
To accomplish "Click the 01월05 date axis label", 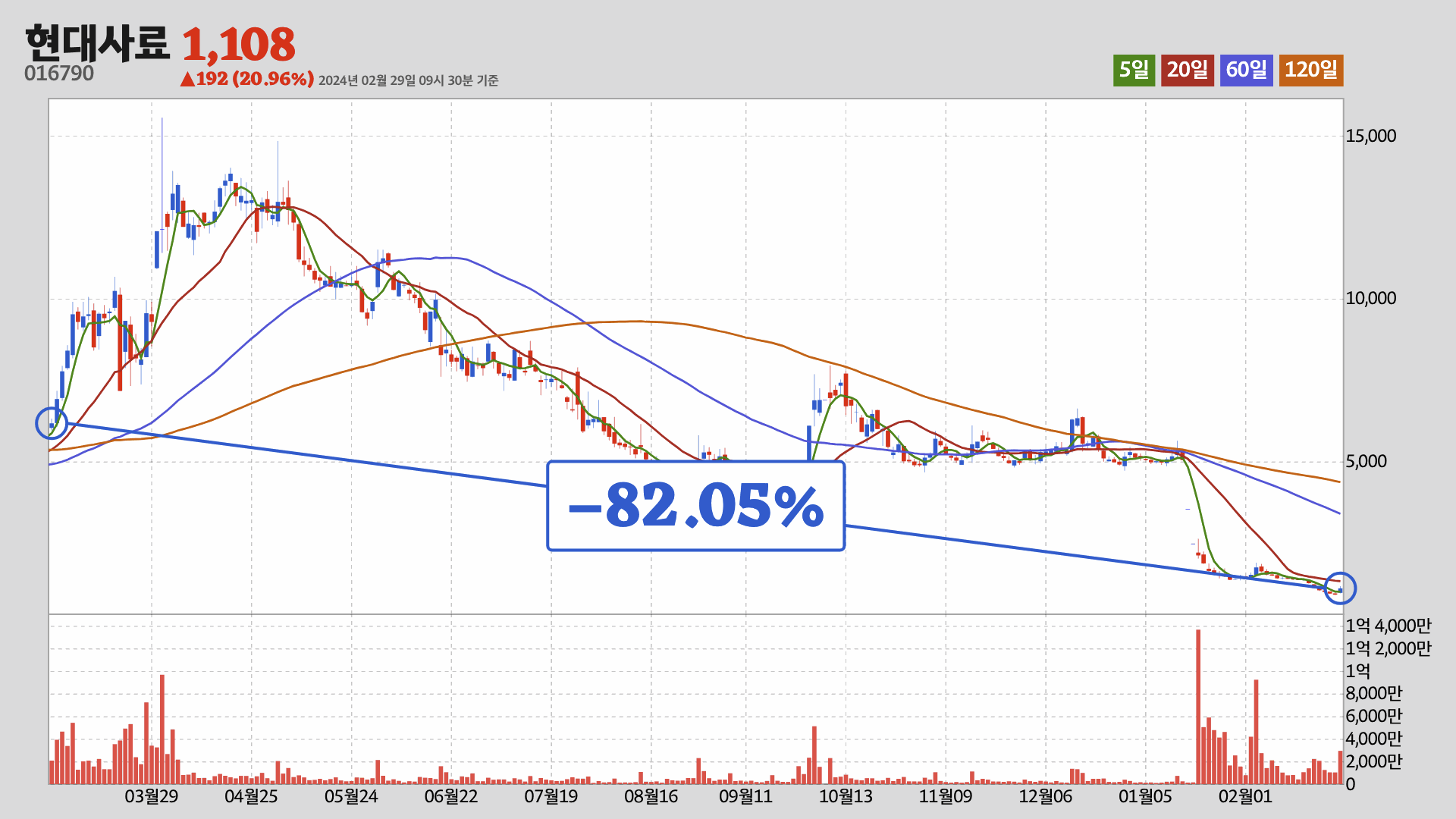I will [x=1146, y=796].
